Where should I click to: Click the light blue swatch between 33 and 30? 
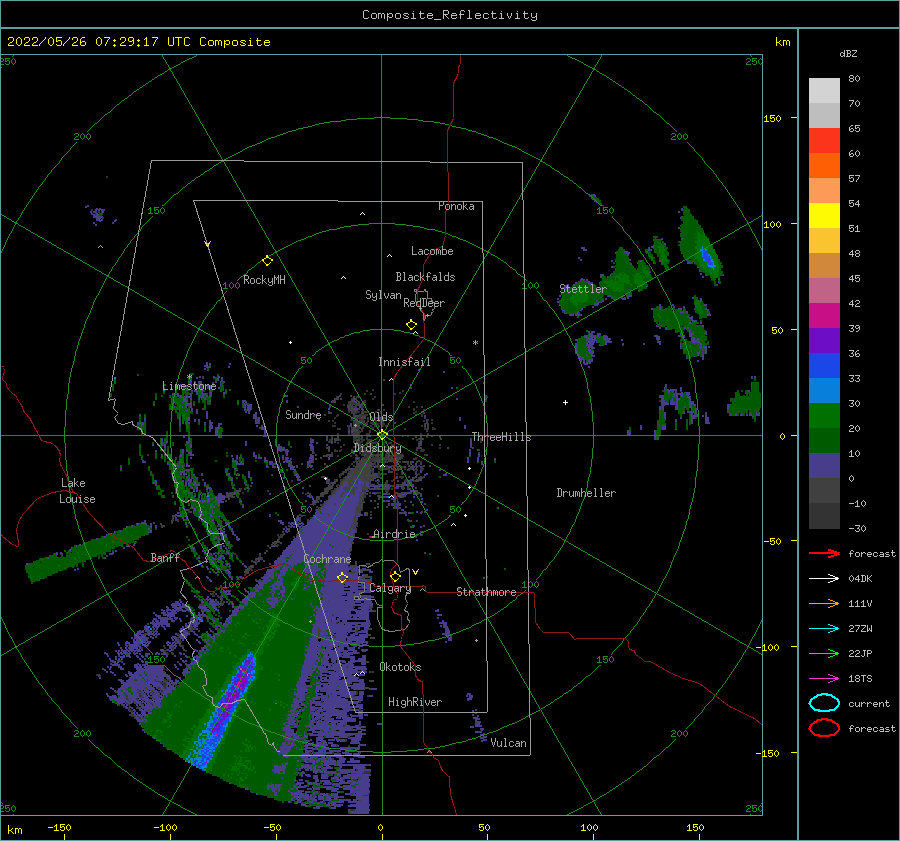coord(824,390)
